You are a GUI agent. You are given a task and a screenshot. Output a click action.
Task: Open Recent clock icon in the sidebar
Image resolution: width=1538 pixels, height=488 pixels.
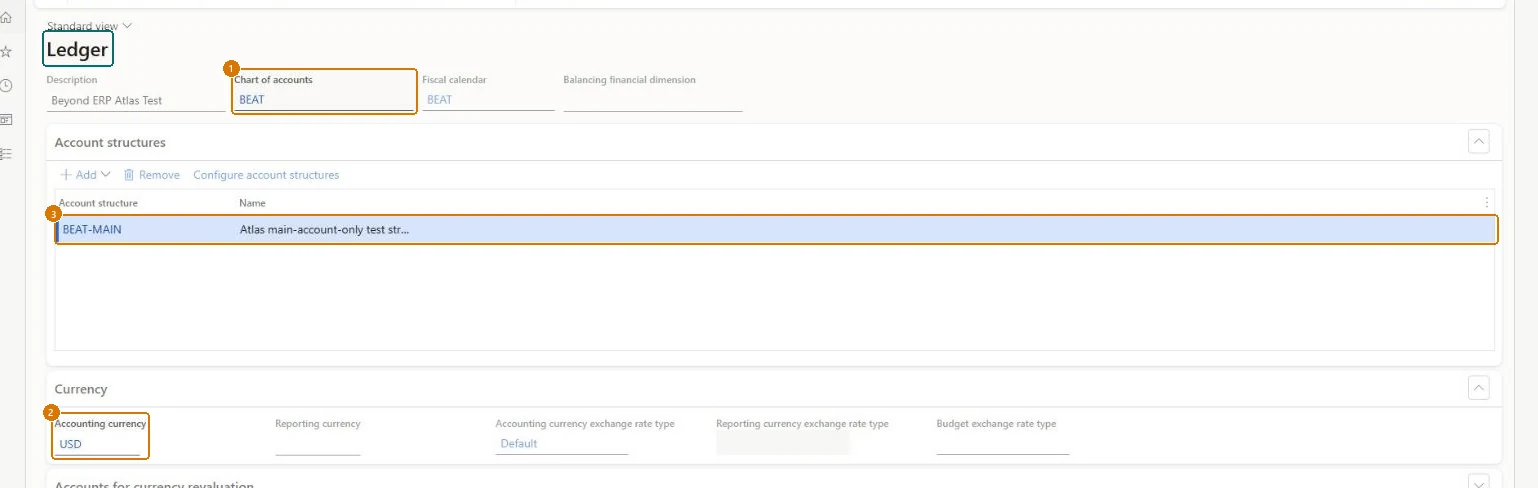(6, 86)
